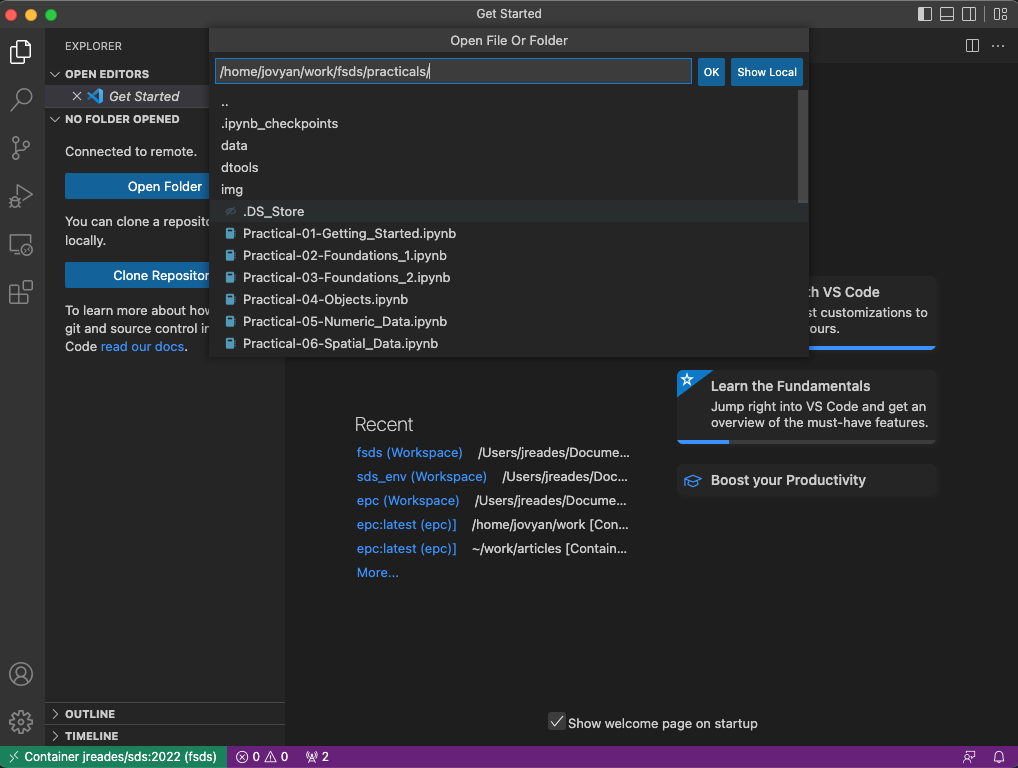Open the notifications bell
The image size is (1018, 768).
coord(999,757)
